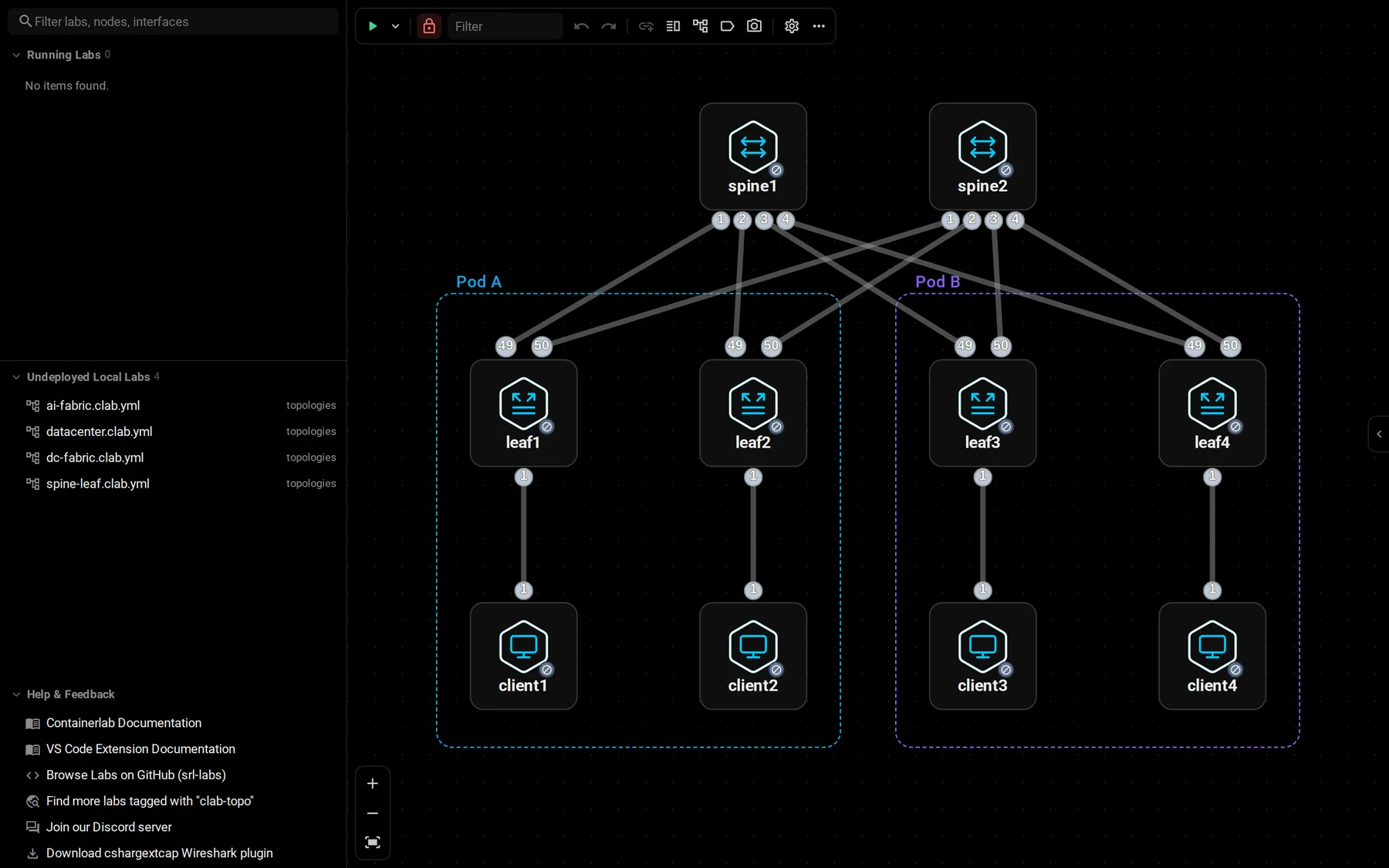Click the undo arrow in toolbar

click(582, 26)
